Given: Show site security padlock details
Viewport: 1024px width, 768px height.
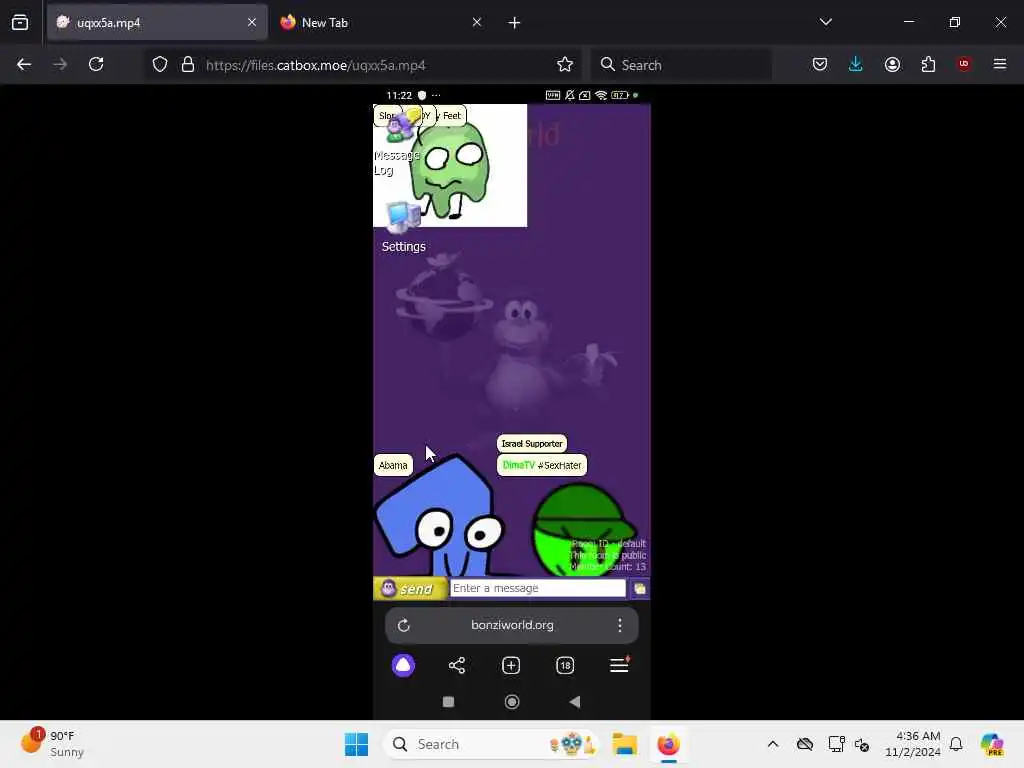Looking at the screenshot, I should pyautogui.click(x=188, y=65).
